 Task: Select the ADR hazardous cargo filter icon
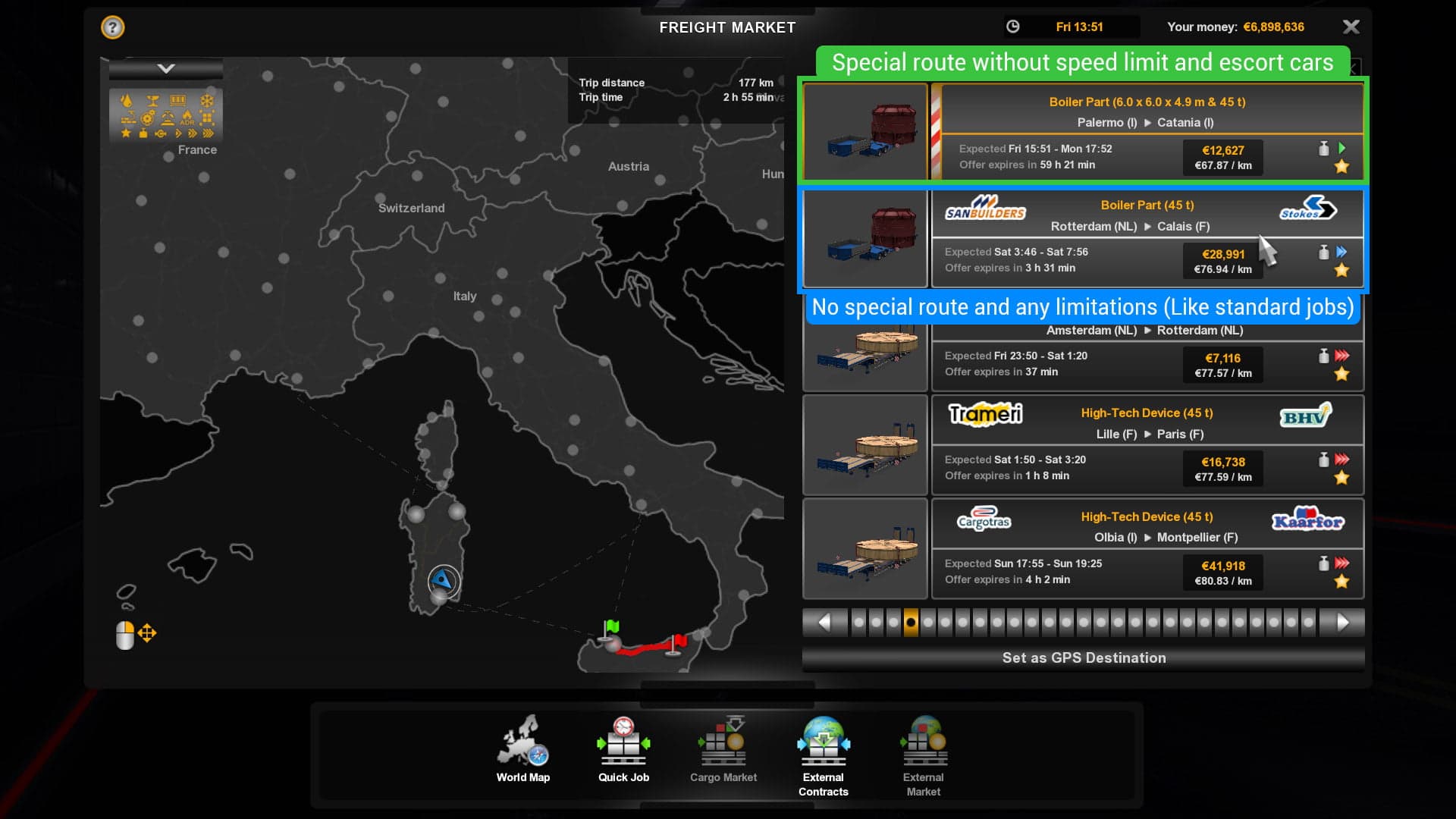pos(187,118)
